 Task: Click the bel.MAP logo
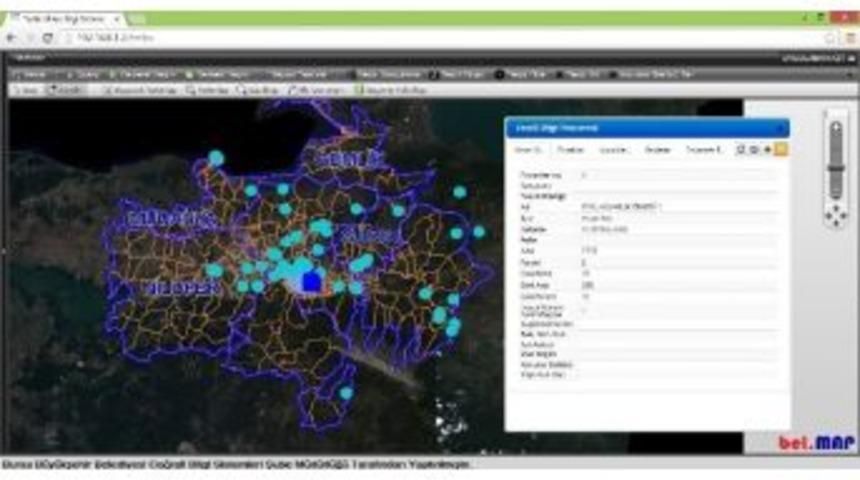[x=814, y=442]
